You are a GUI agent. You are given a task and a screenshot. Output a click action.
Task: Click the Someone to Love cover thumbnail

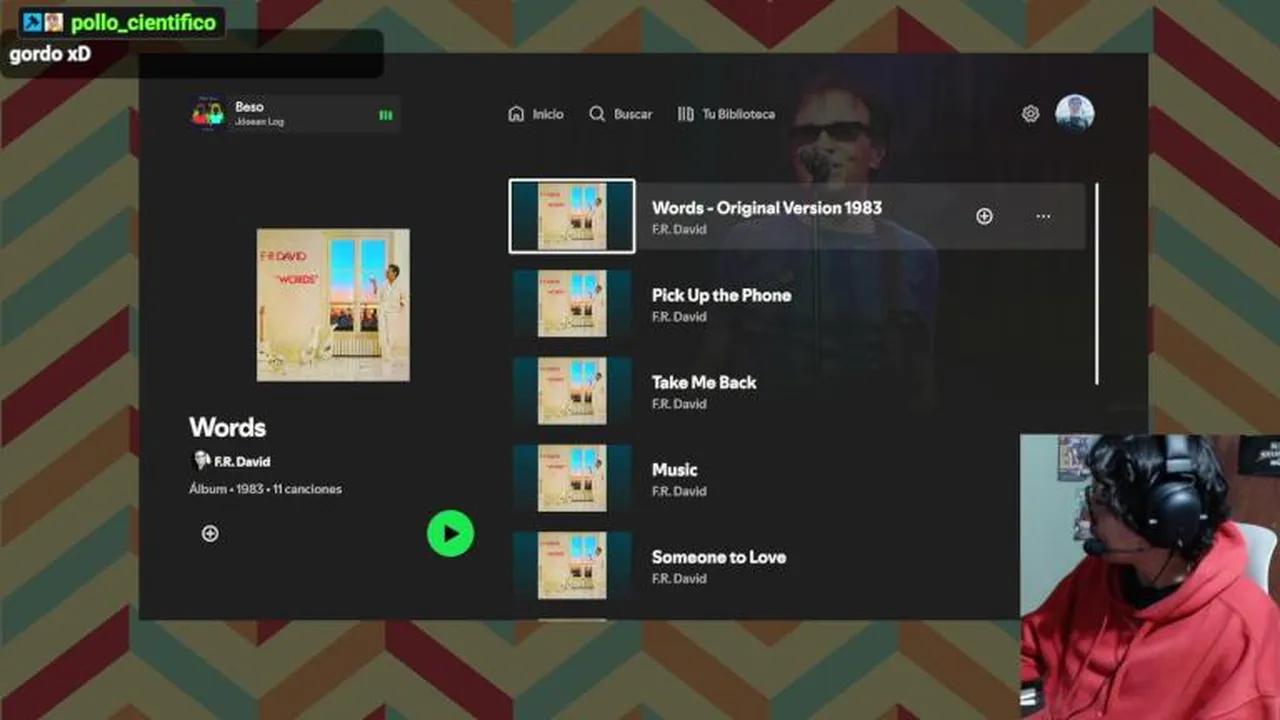(x=572, y=565)
